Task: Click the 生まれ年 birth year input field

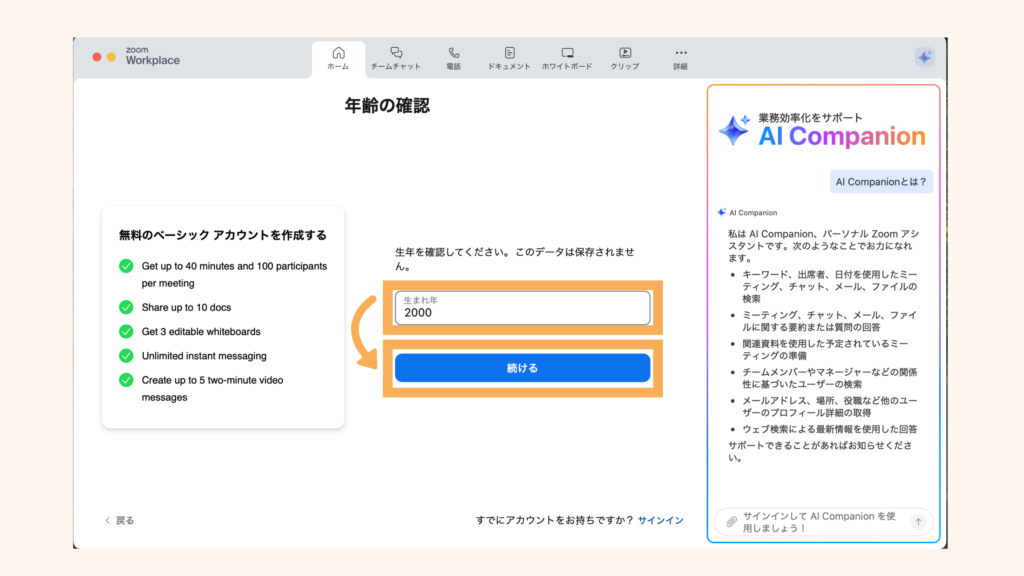Action: 522,306
